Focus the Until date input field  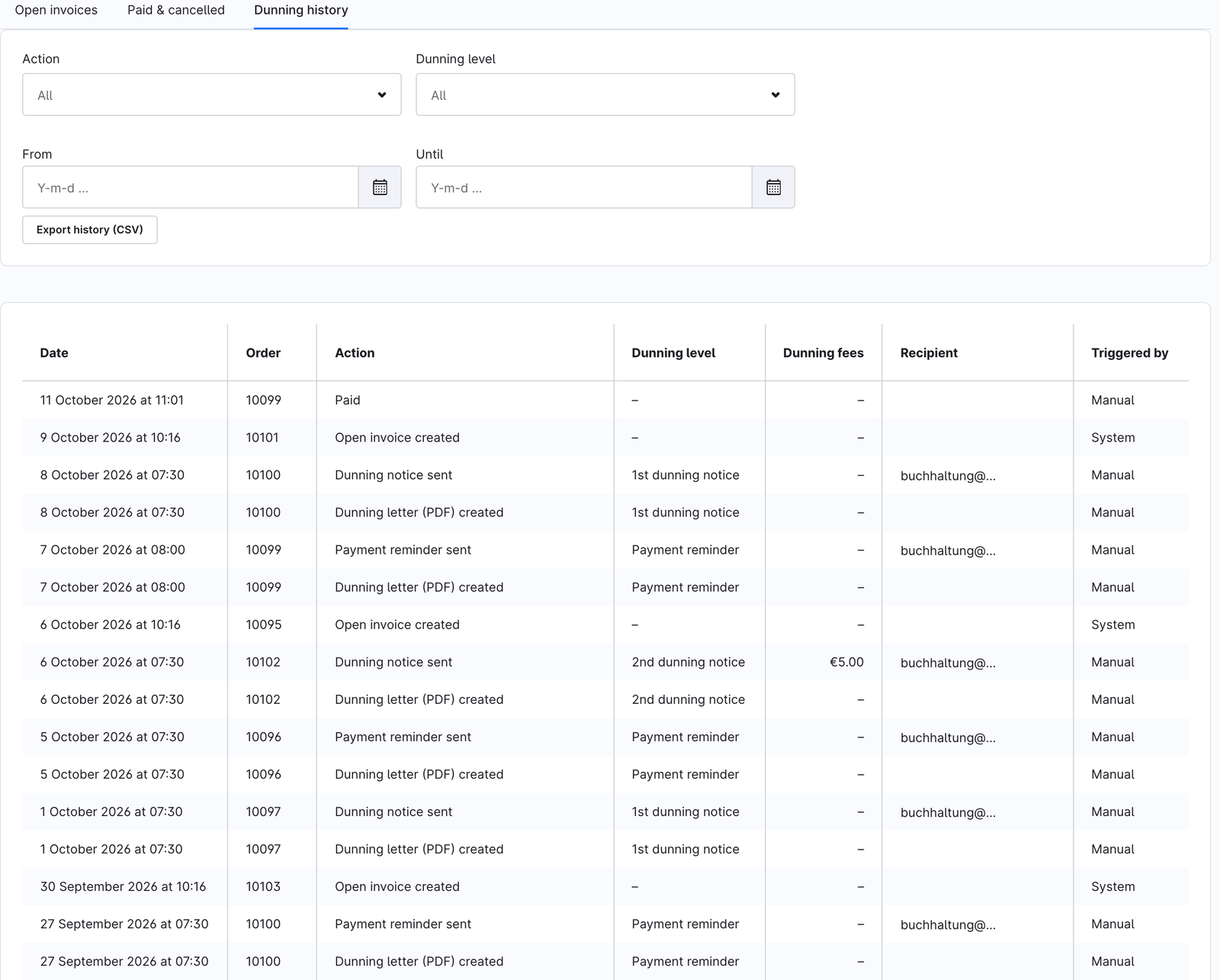pyautogui.click(x=584, y=187)
